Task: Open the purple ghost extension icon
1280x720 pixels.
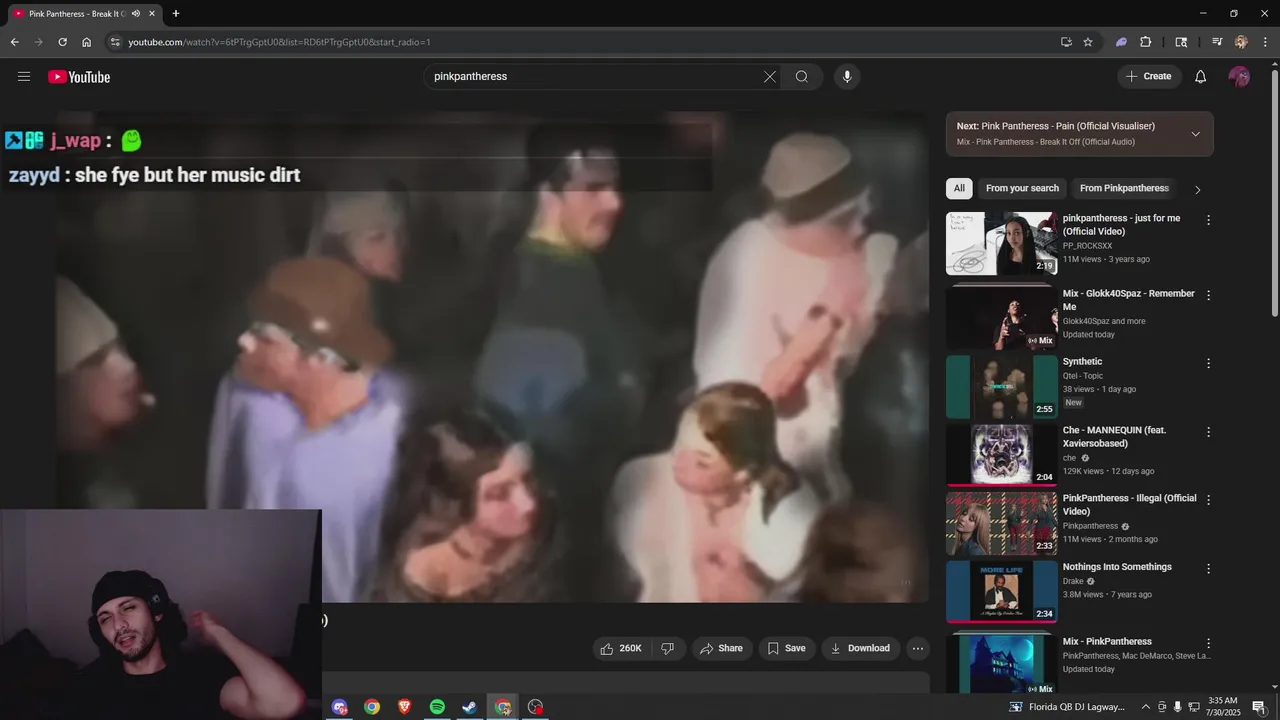Action: tap(1121, 42)
